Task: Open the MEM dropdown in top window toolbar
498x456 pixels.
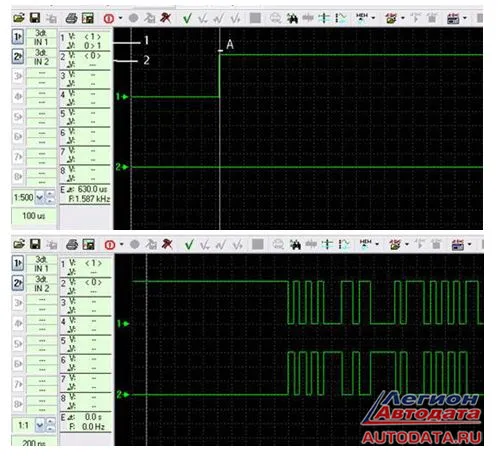Action: (373, 18)
